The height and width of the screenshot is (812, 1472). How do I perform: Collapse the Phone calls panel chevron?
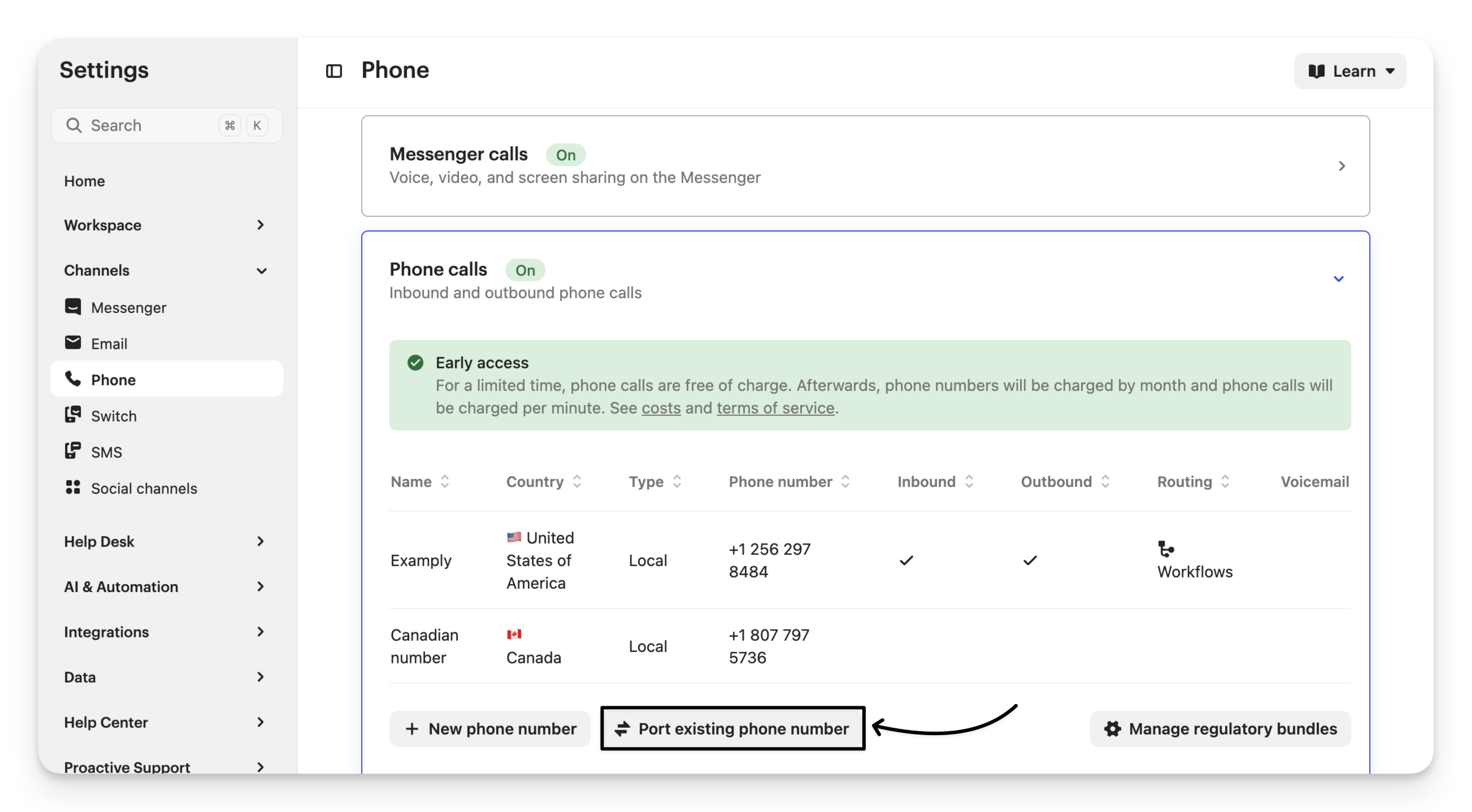(1339, 279)
